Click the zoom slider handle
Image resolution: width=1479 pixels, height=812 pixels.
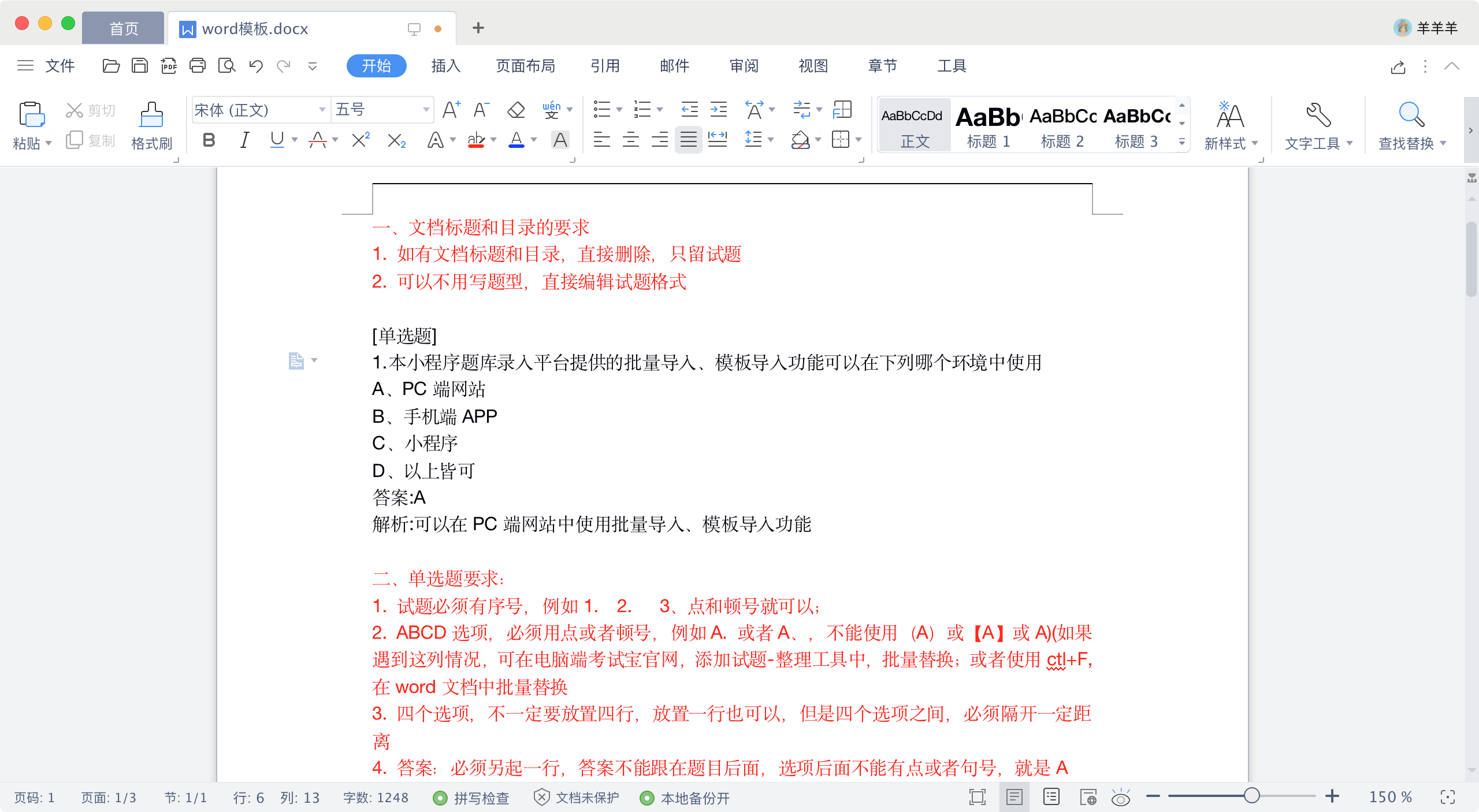click(x=1251, y=796)
